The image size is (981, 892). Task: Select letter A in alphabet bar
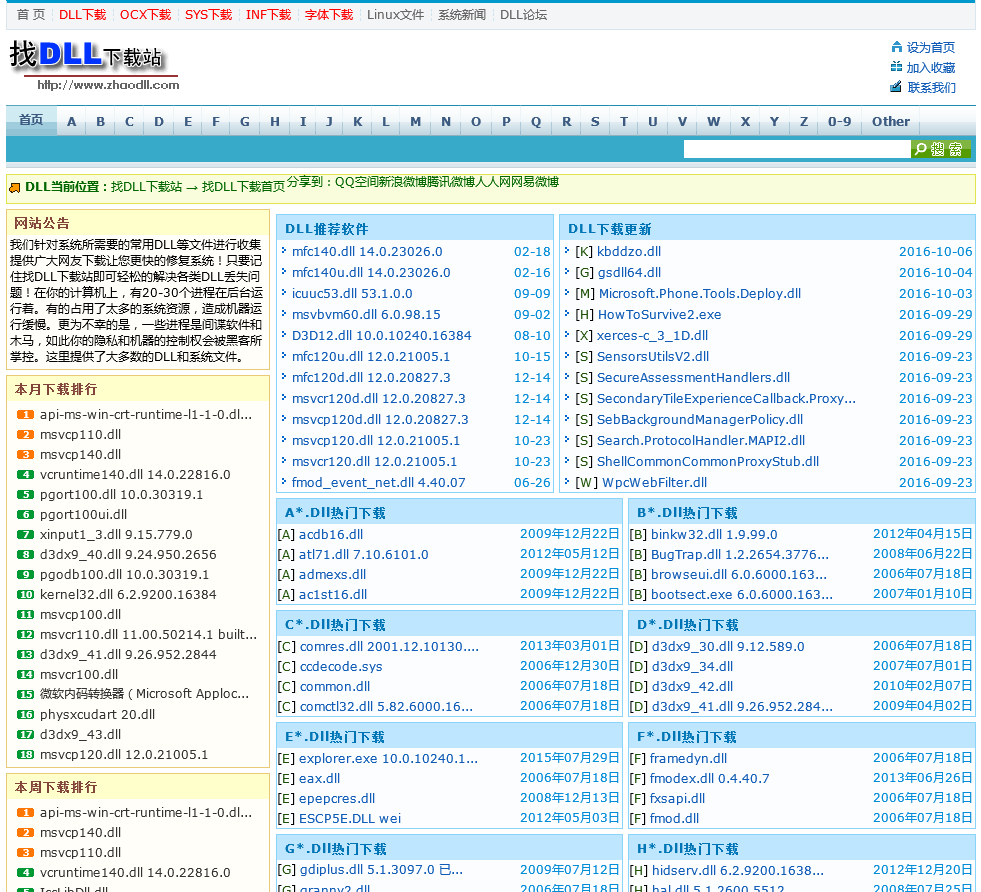(x=71, y=121)
